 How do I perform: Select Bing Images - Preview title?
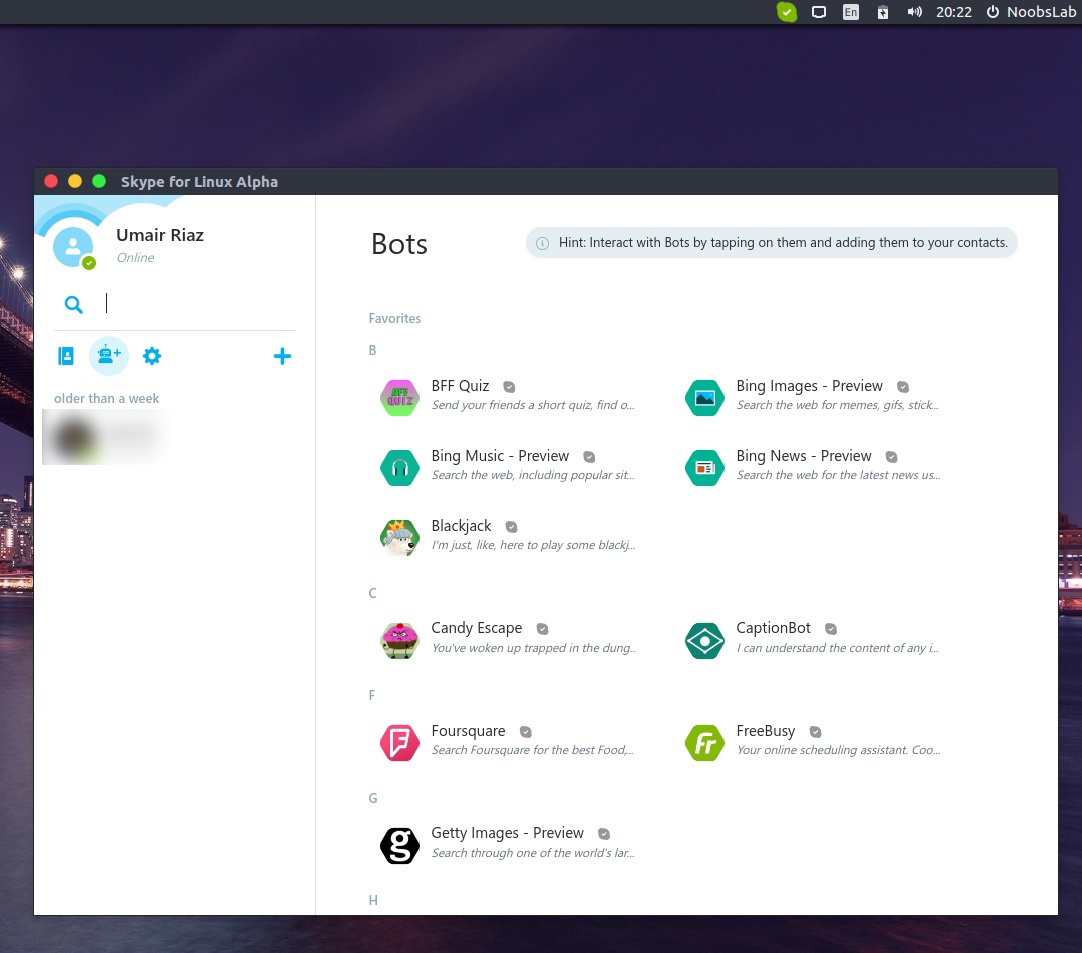[x=809, y=386]
